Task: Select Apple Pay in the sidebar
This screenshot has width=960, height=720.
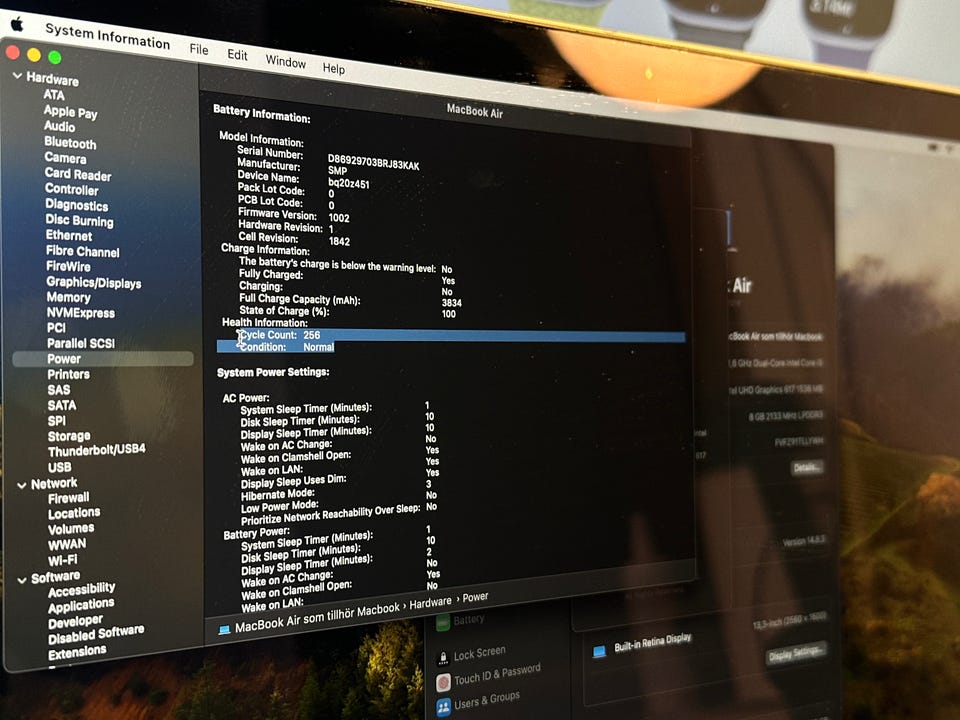Action: point(70,111)
